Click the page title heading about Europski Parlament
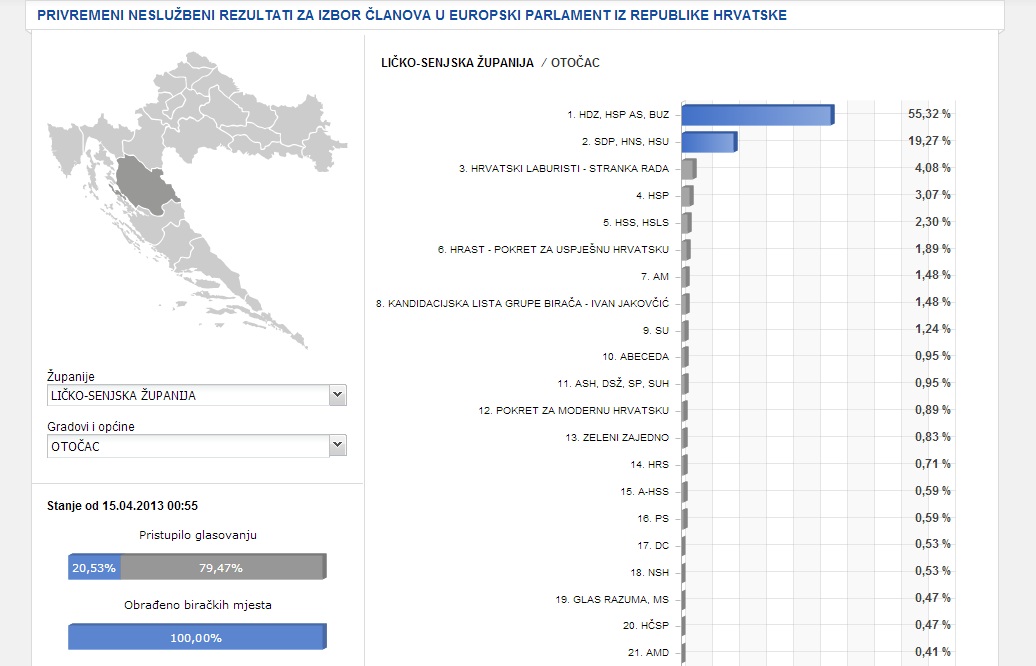Image resolution: width=1036 pixels, height=666 pixels. pos(412,15)
